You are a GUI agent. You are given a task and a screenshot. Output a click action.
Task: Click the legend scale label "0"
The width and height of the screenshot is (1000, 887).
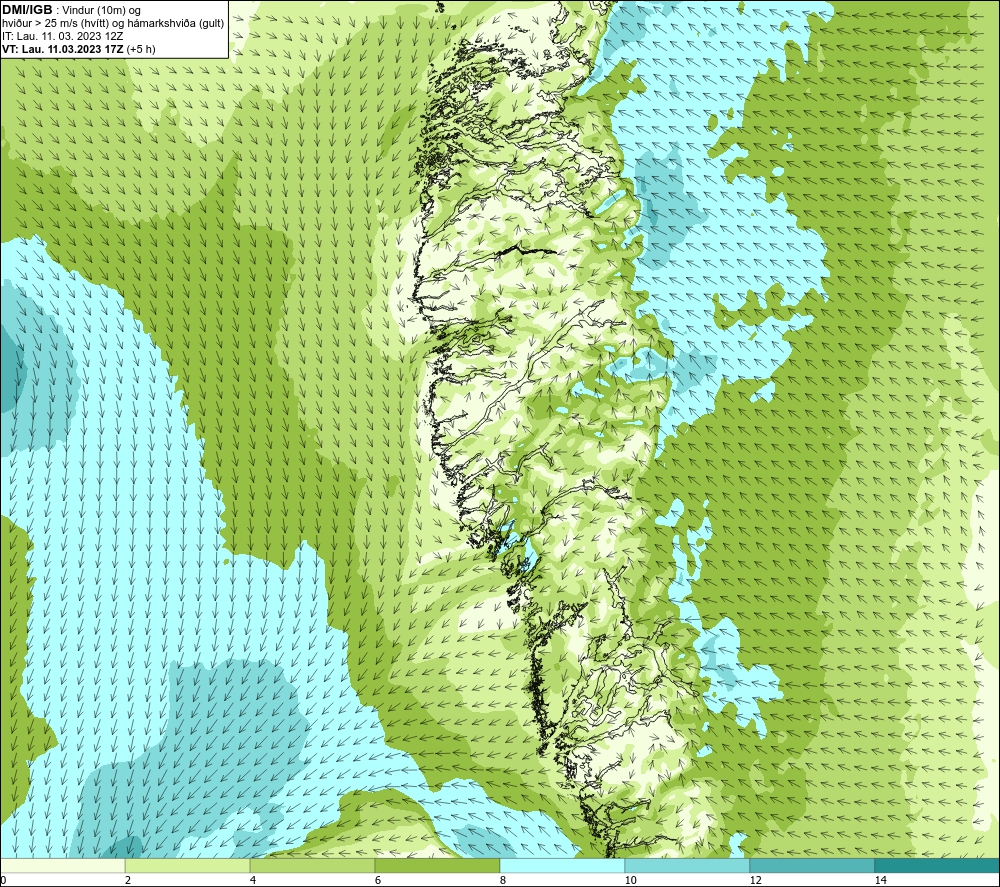(x=3, y=880)
